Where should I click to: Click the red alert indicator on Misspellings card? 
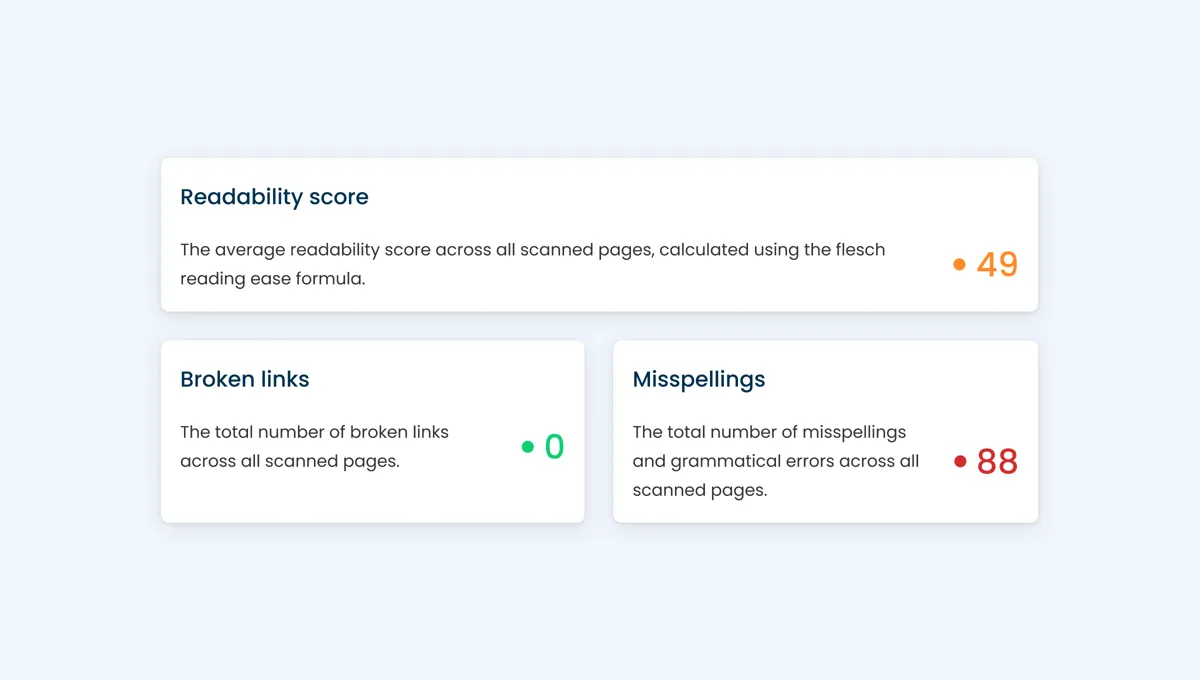pyautogui.click(x=961, y=462)
